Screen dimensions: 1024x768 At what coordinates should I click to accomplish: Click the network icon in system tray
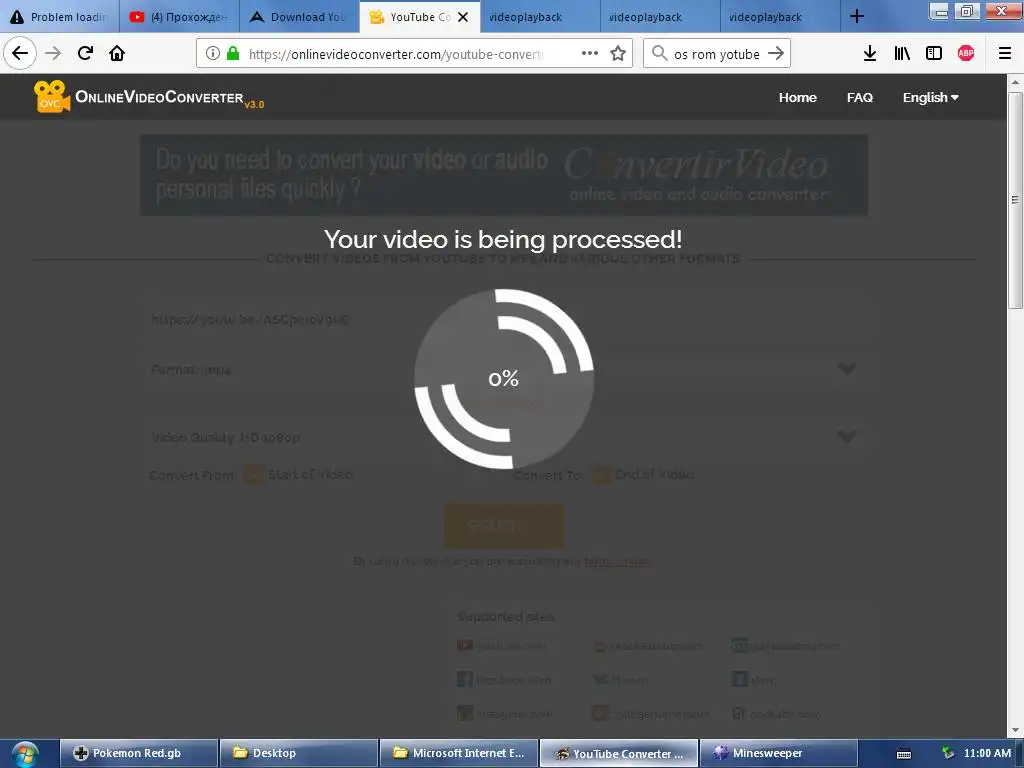[x=948, y=753]
